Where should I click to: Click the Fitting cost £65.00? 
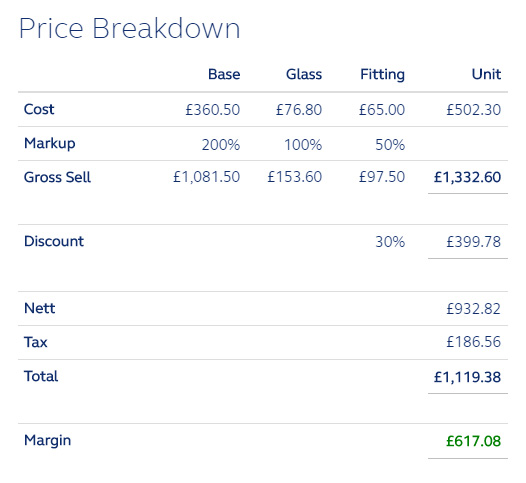pos(382,110)
